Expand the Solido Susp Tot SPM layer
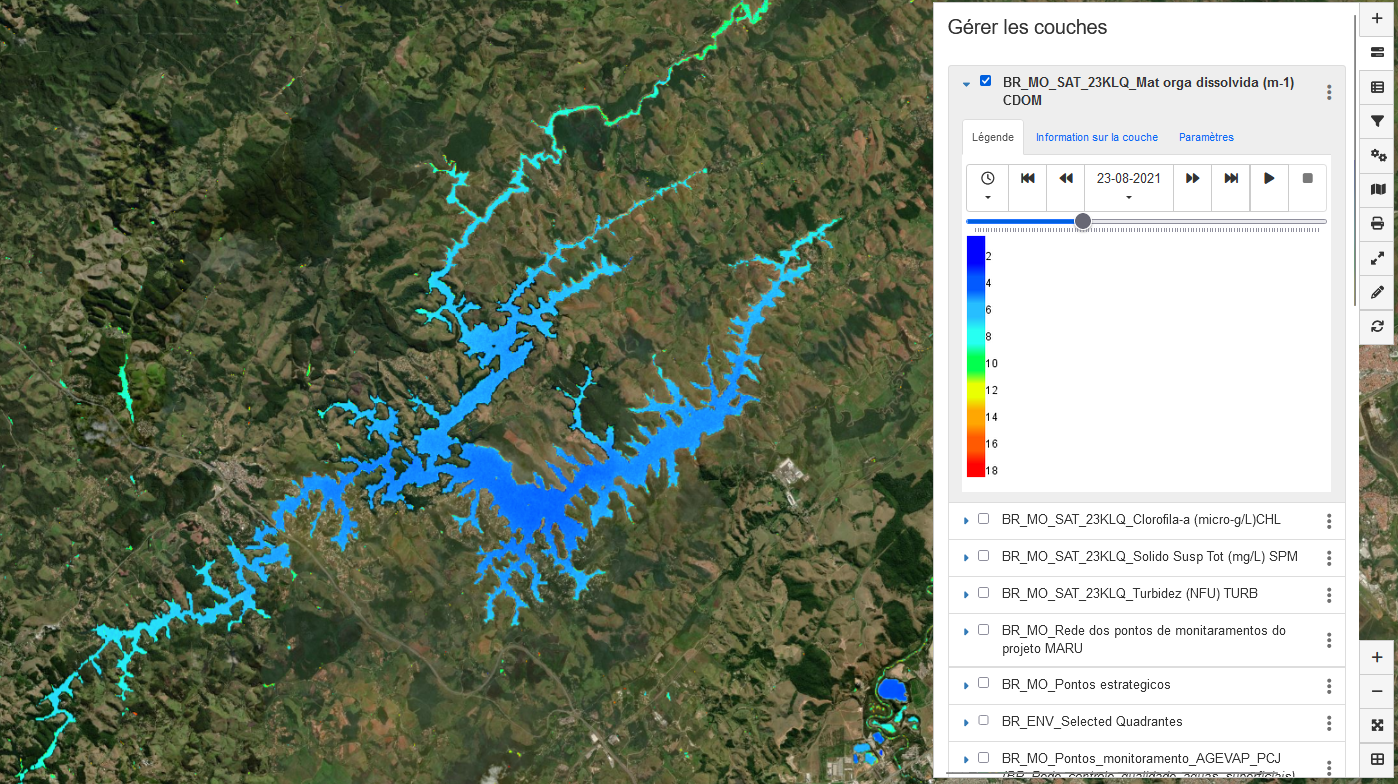Screen dimensions: 1398x784 [x=966, y=557]
